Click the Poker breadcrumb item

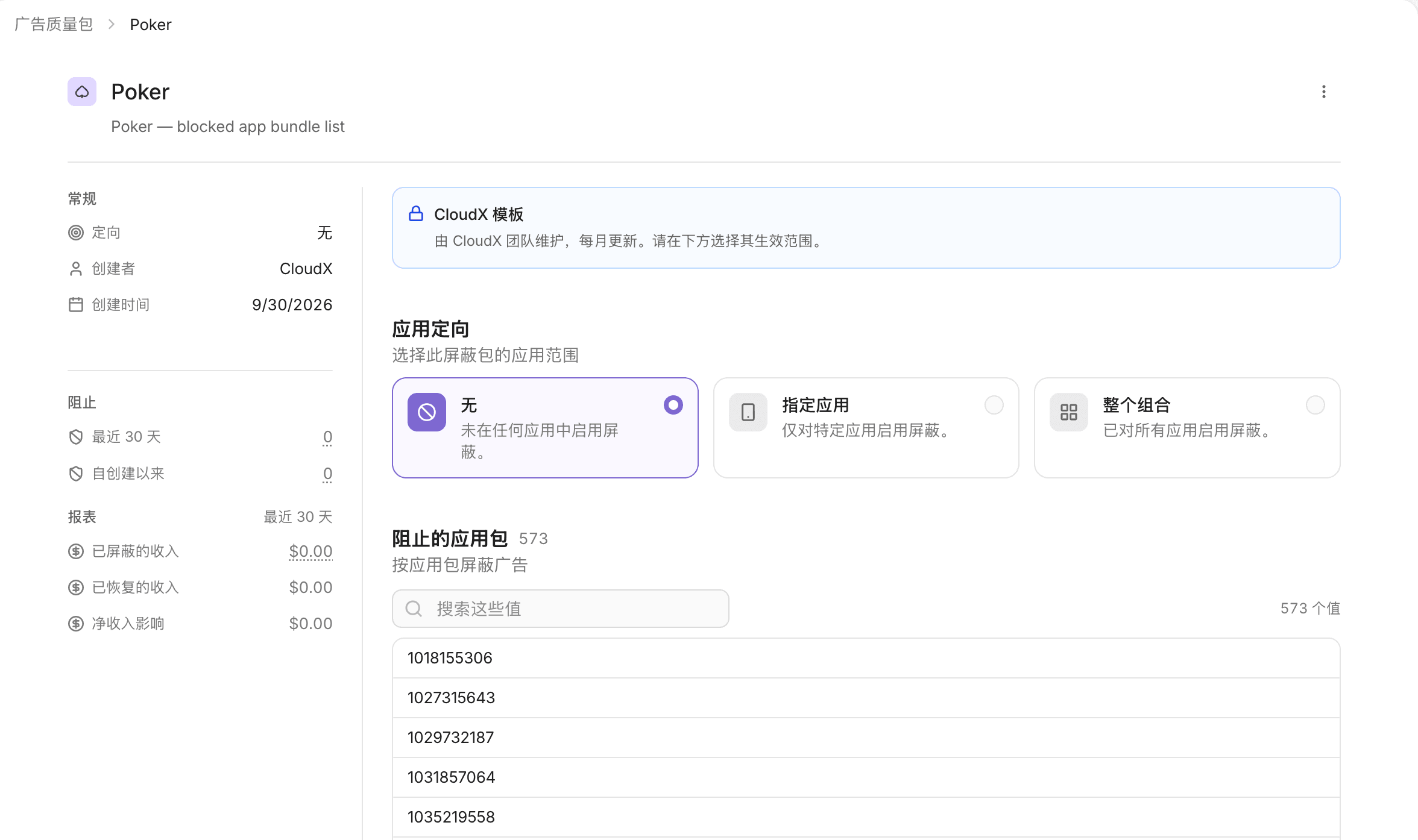tap(151, 24)
